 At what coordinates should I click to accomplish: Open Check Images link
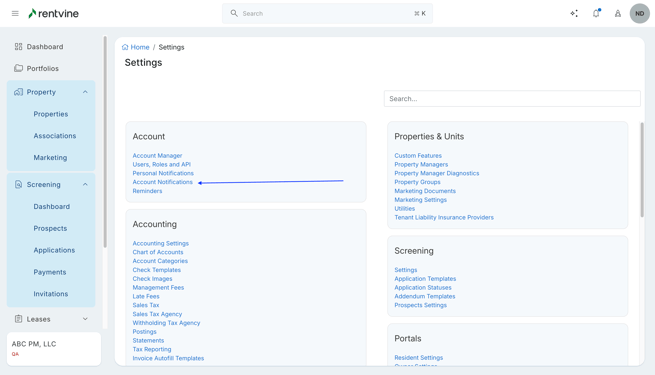152,279
